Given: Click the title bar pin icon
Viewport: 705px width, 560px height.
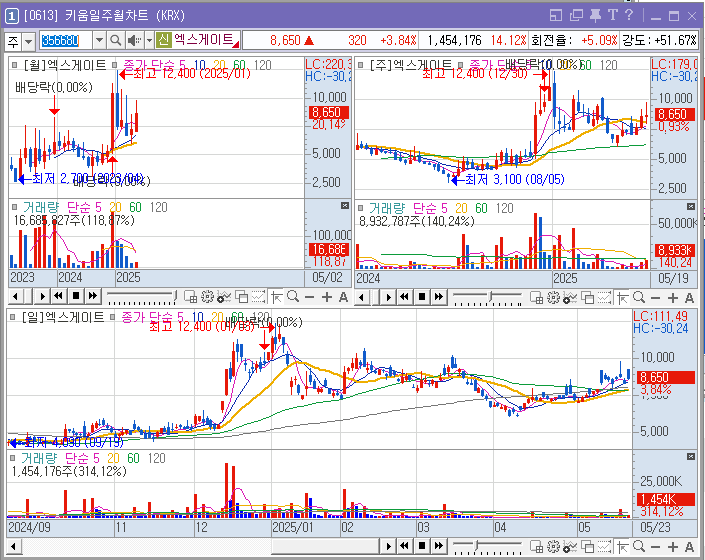Looking at the screenshot, I should coord(595,16).
